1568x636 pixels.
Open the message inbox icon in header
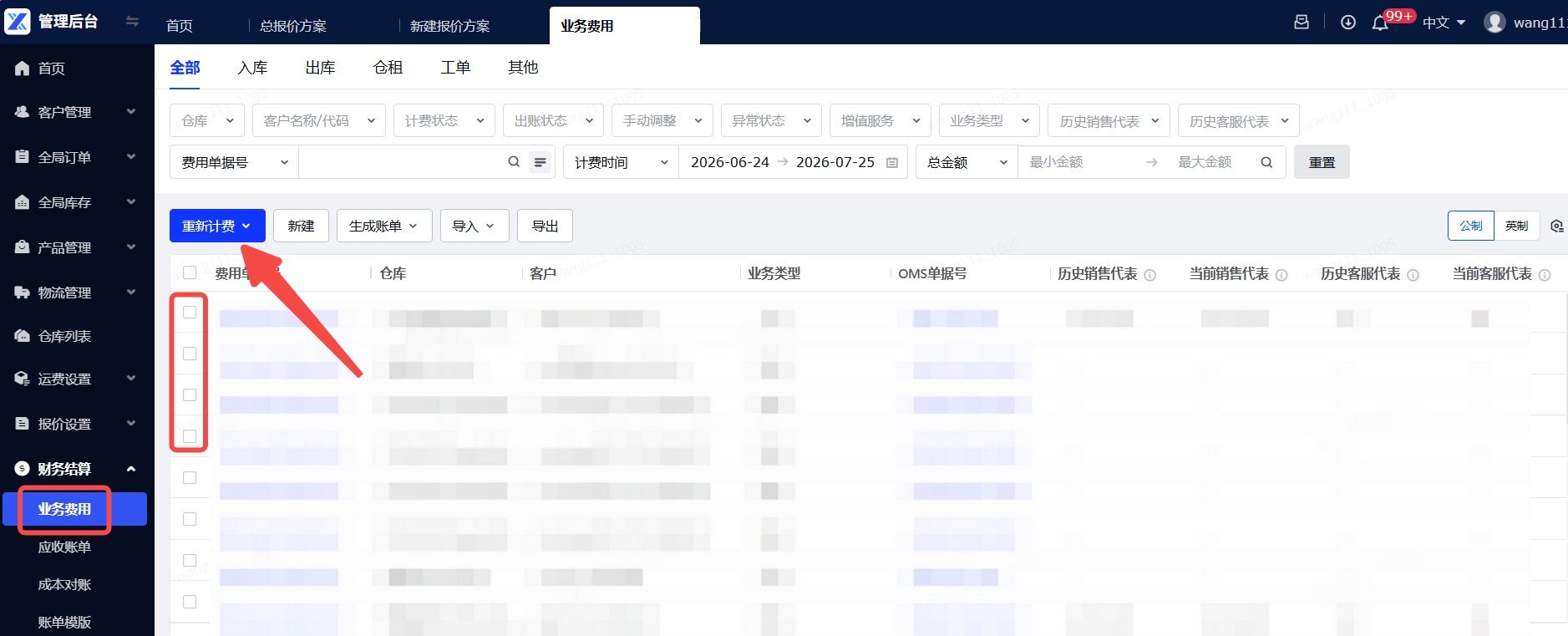(x=1302, y=23)
